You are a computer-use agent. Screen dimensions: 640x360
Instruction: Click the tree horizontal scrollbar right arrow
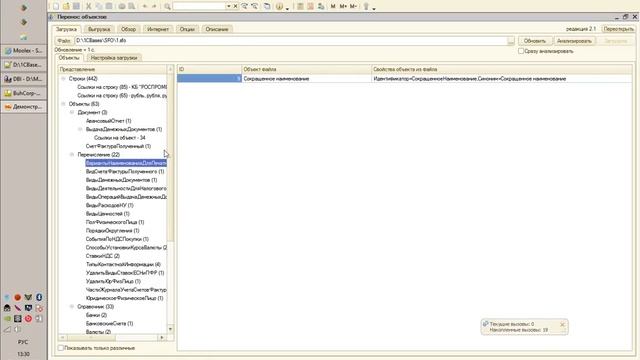point(162,338)
